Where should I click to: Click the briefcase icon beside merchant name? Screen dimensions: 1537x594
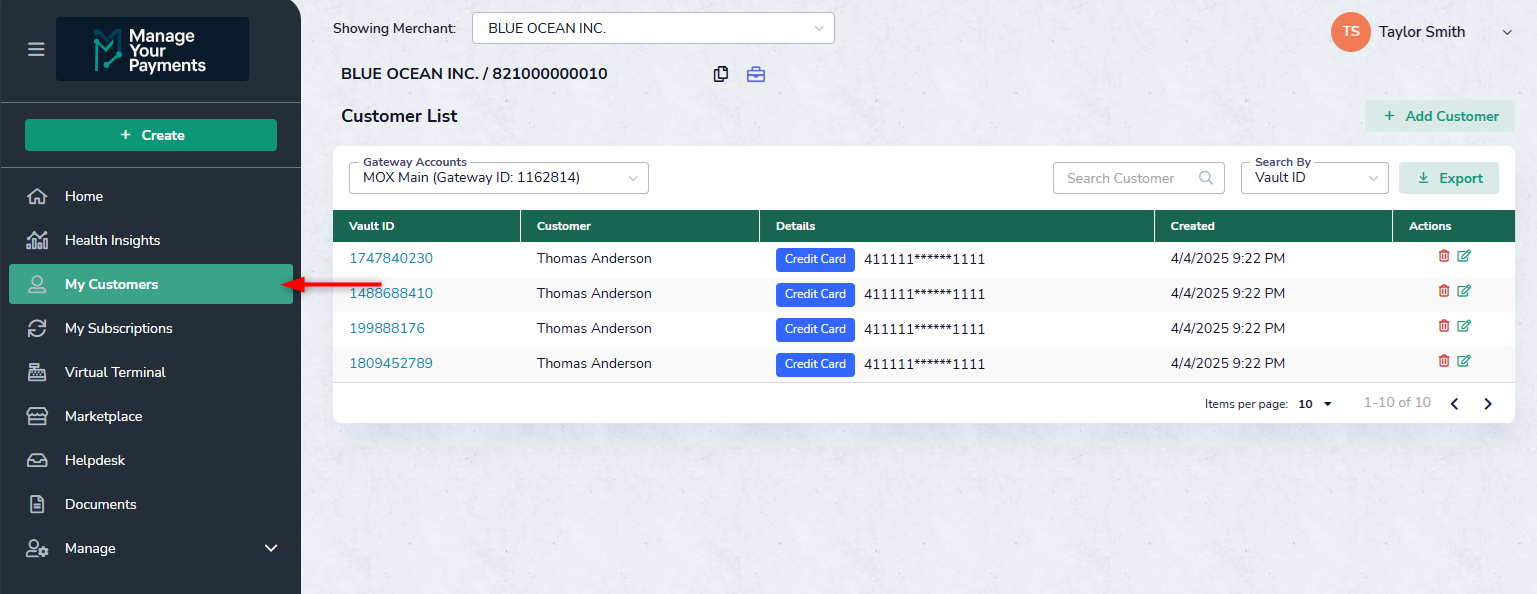(x=756, y=74)
